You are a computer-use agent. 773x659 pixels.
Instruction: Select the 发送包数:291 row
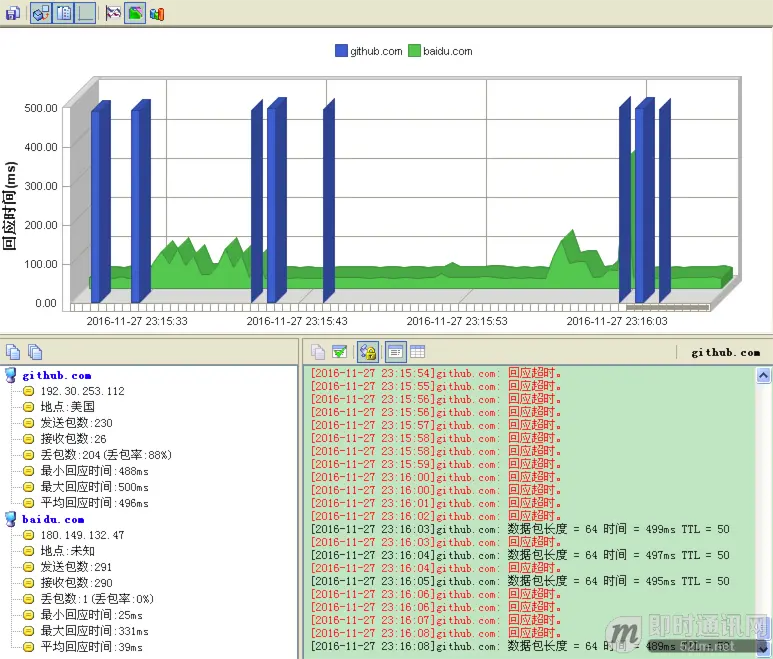(76, 567)
